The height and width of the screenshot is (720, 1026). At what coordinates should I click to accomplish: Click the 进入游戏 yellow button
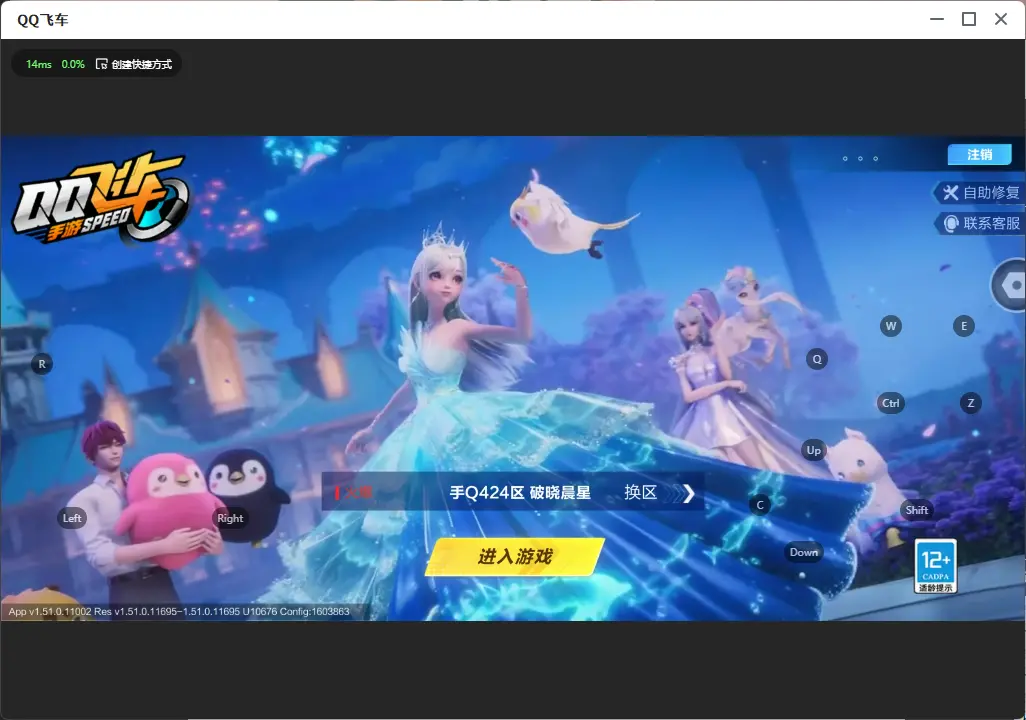515,557
